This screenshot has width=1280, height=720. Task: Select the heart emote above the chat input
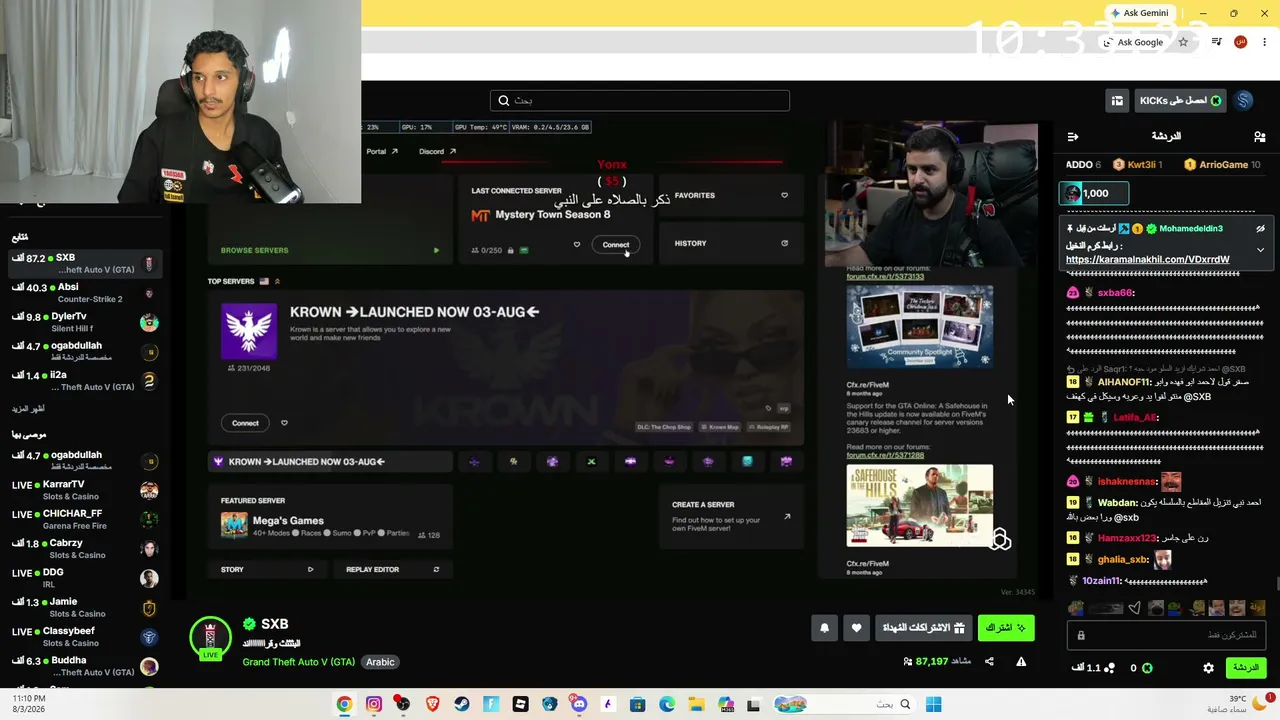[1134, 608]
